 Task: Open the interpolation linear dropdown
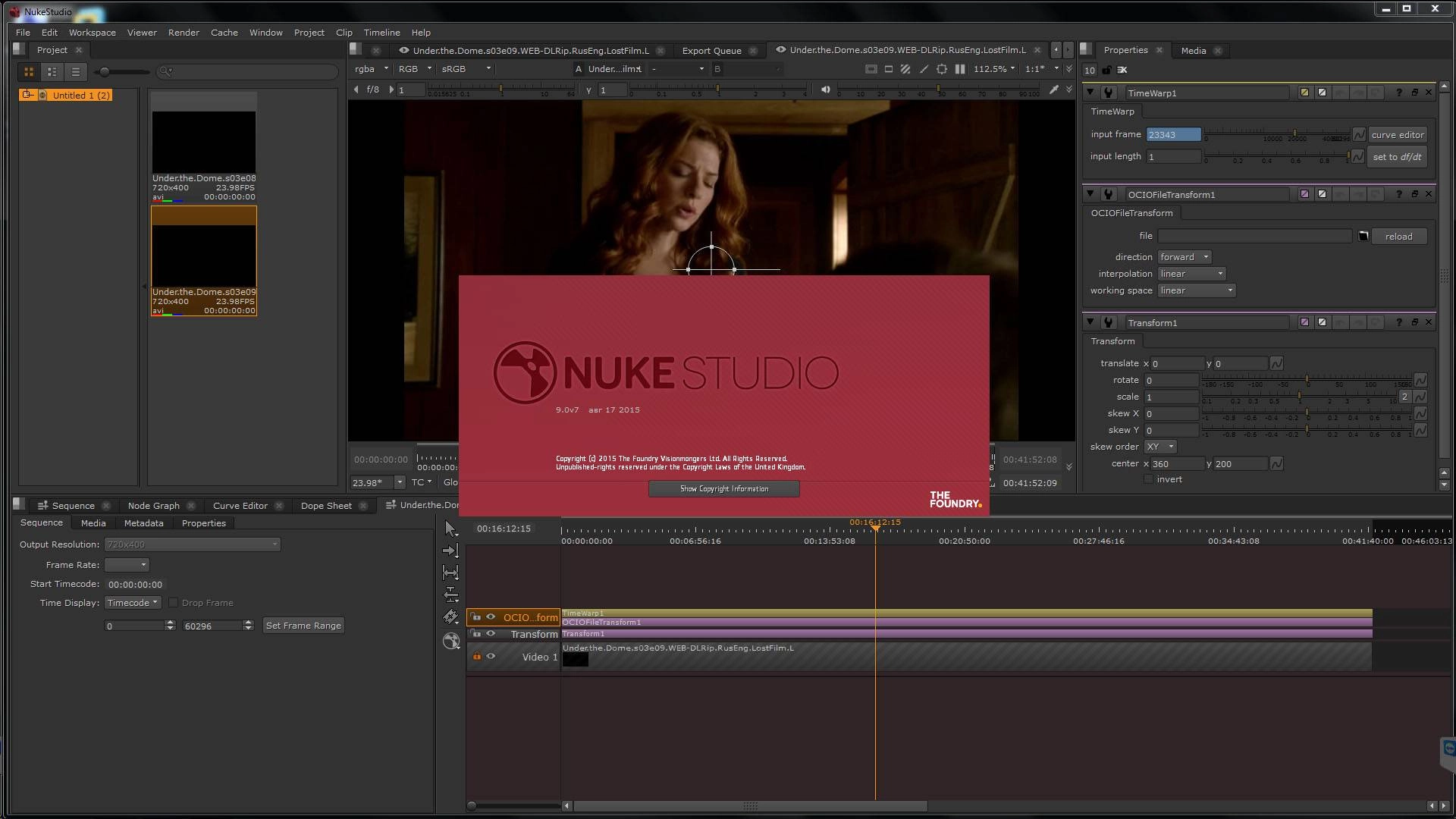(x=1192, y=274)
